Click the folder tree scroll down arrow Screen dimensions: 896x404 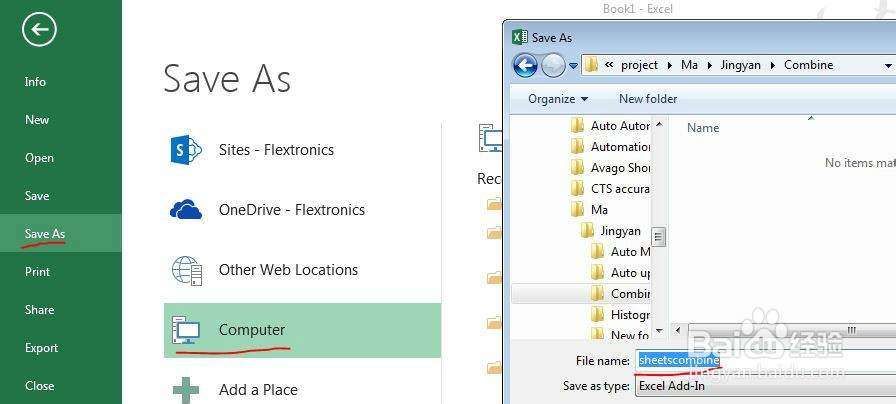click(659, 330)
